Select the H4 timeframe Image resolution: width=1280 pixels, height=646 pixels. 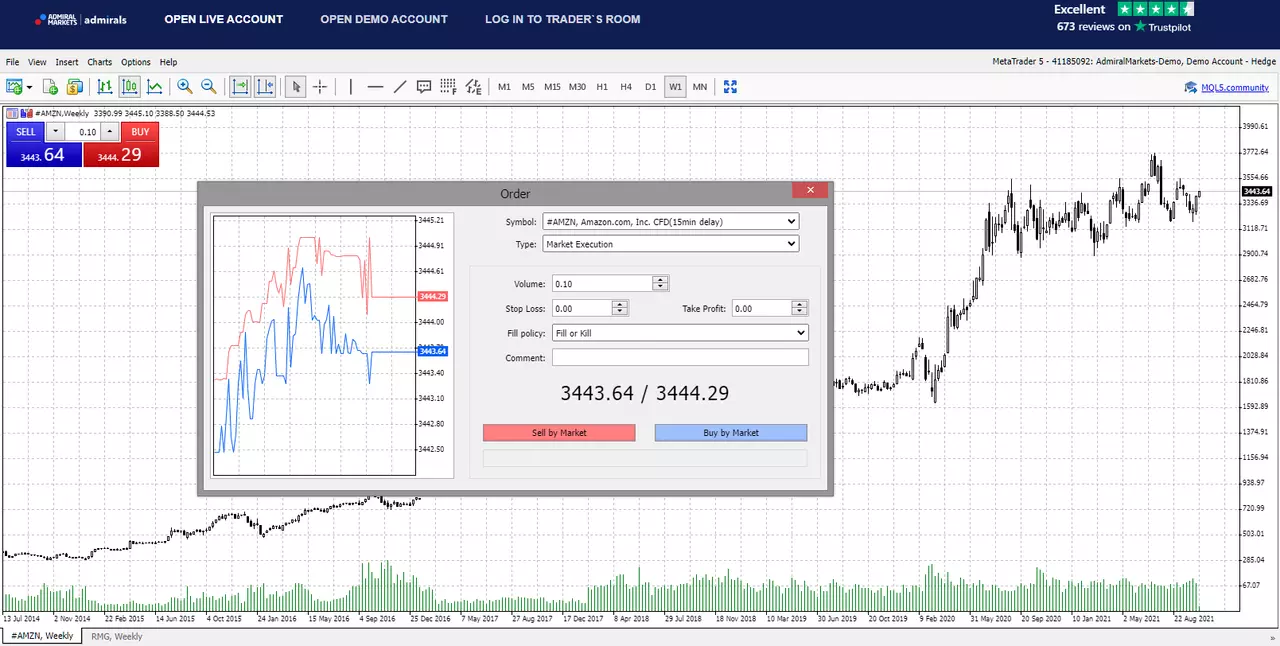click(626, 87)
